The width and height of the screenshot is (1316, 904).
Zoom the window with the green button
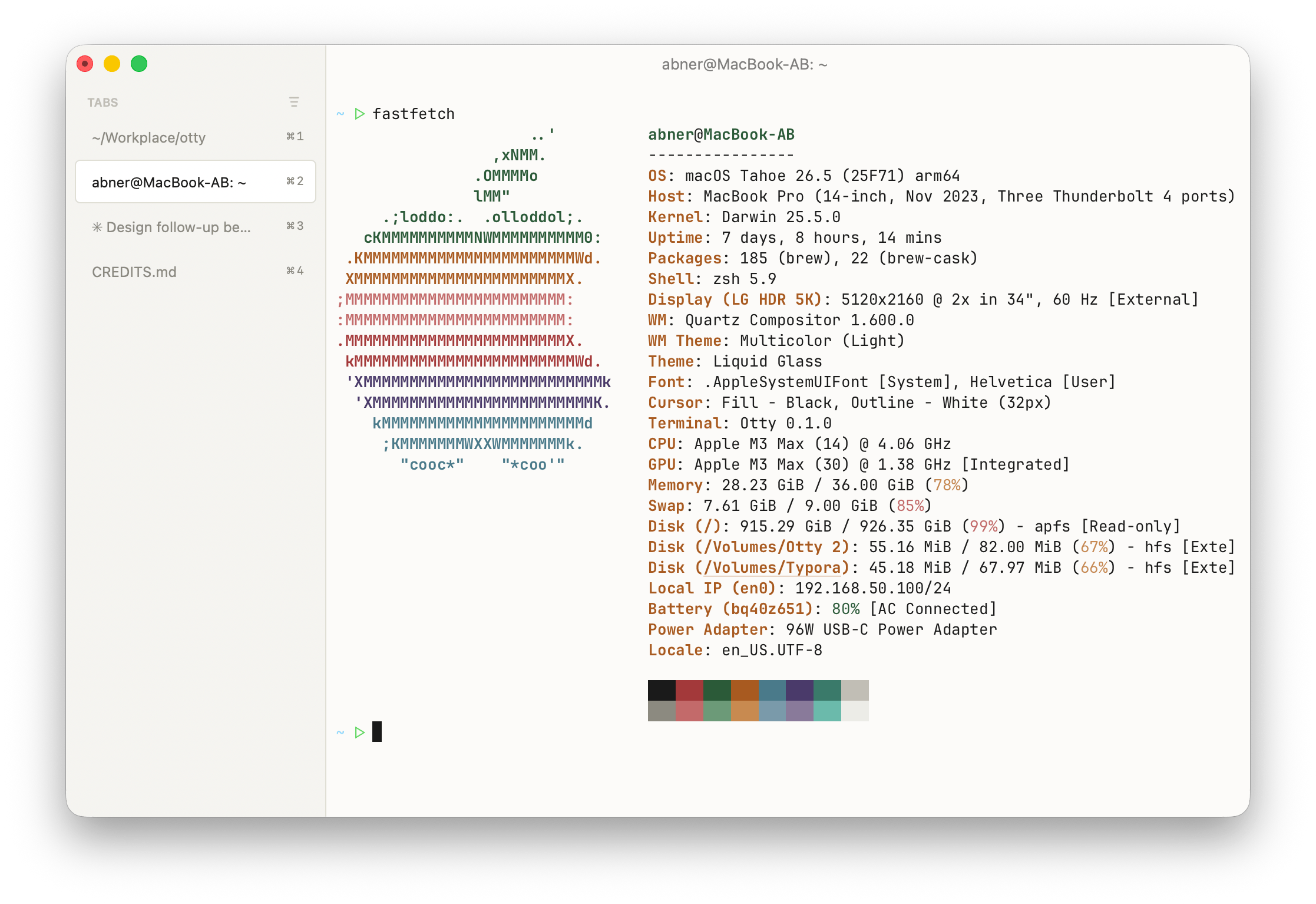point(139,64)
